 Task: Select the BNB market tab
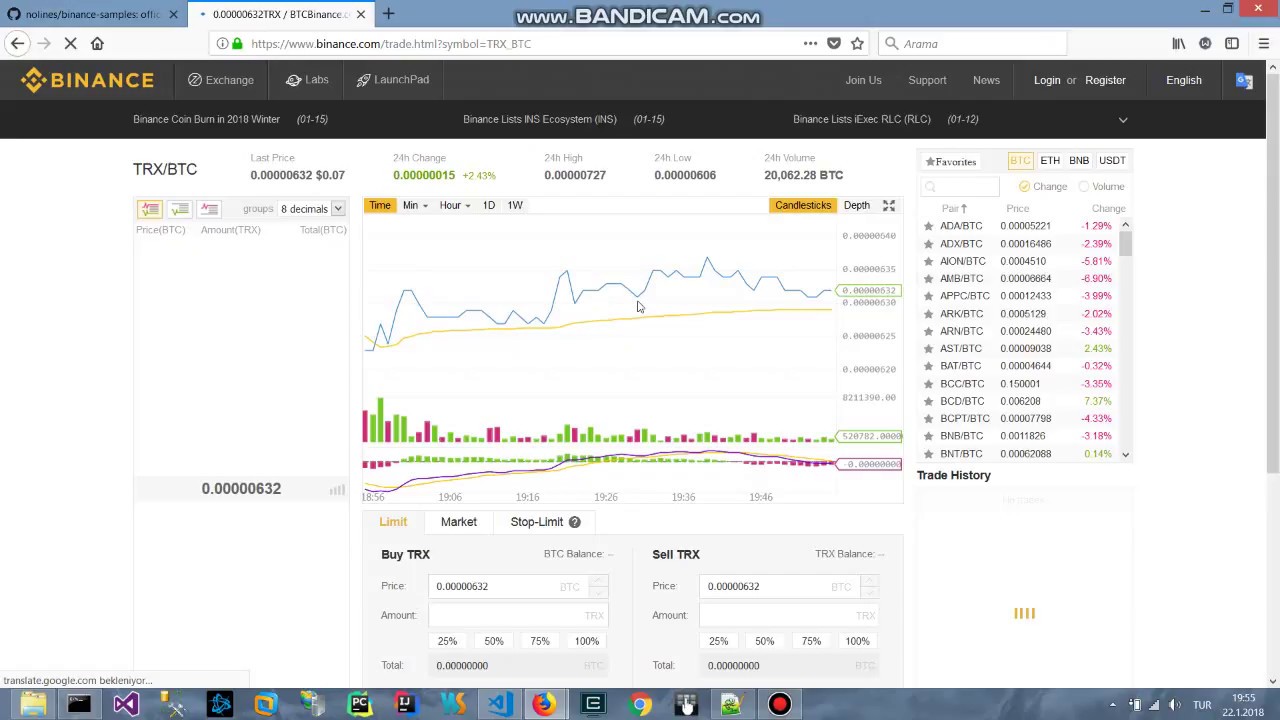1079,160
